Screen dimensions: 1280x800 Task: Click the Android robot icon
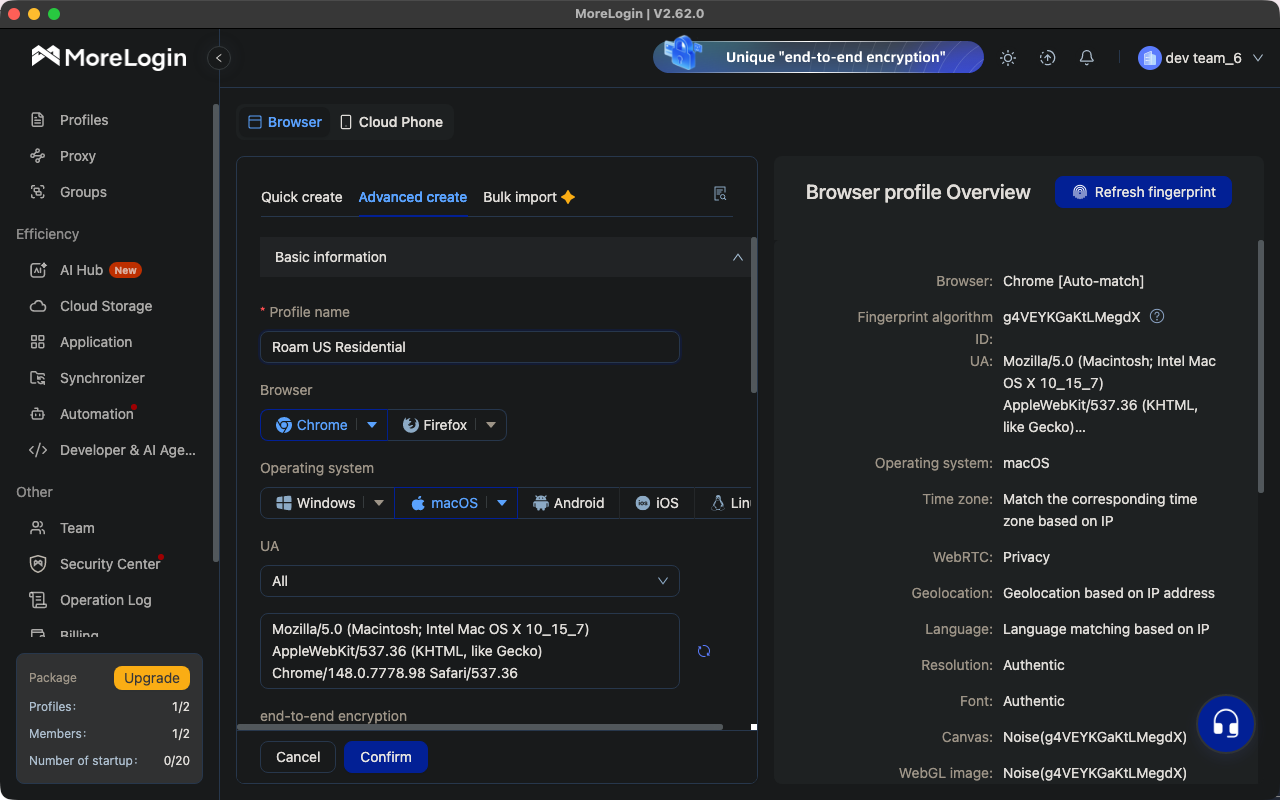541,503
